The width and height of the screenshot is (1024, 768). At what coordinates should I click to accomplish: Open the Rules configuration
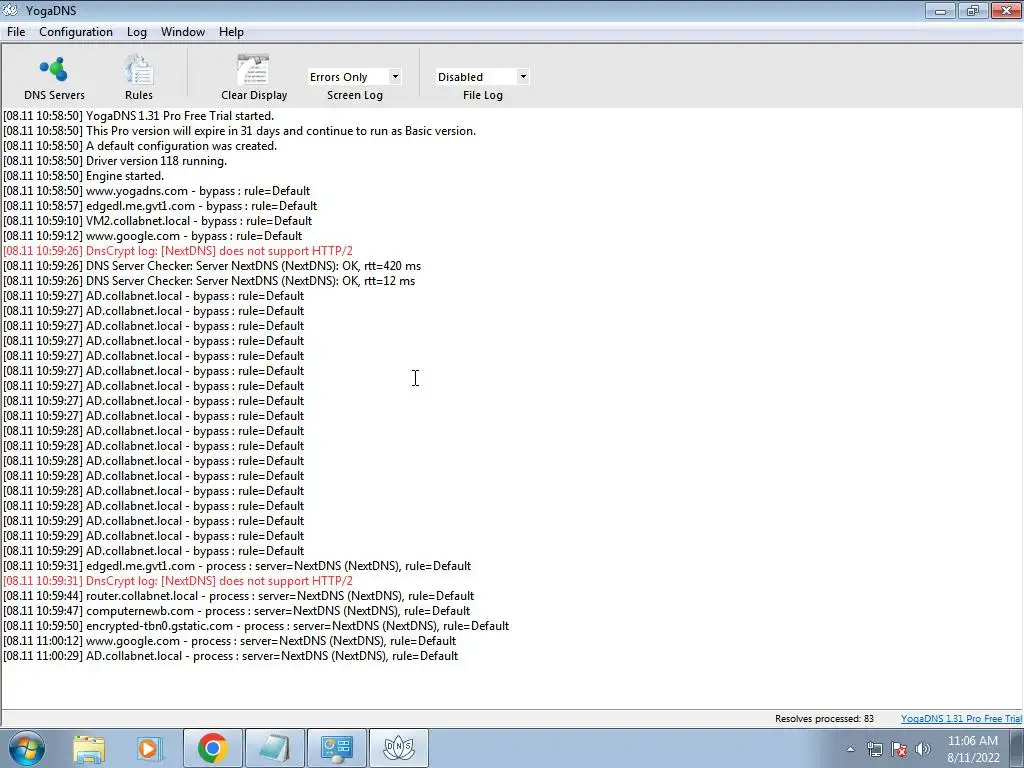(138, 78)
